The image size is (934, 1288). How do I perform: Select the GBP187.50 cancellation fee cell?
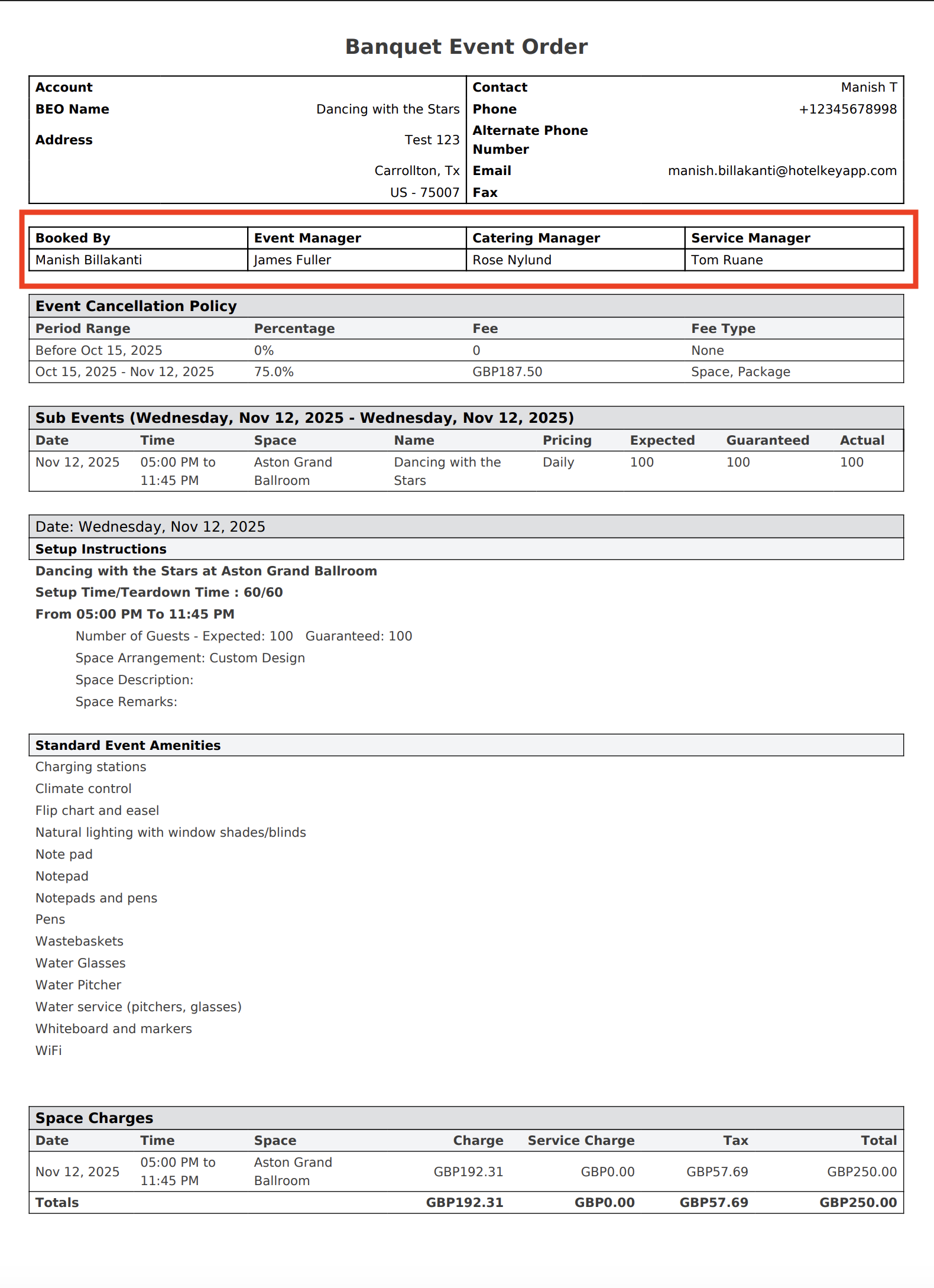507,372
